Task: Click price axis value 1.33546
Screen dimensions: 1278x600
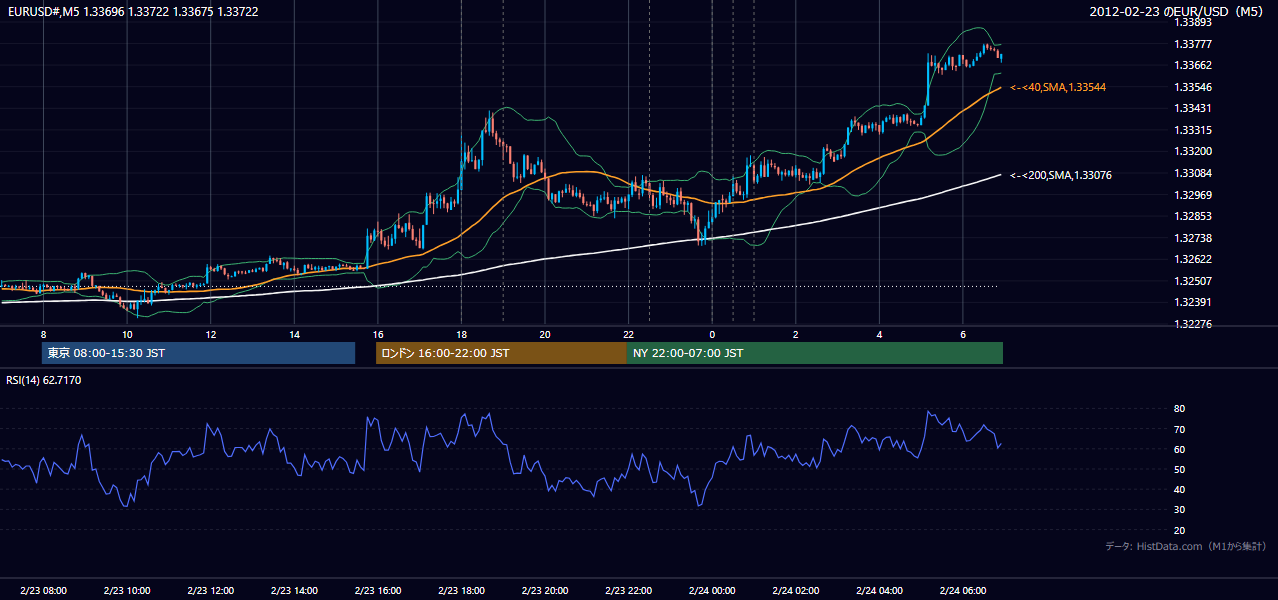Action: 1192,87
